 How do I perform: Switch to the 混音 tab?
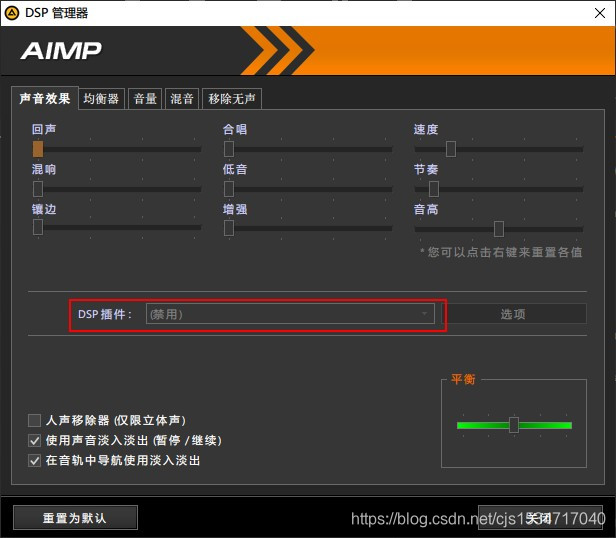182,99
